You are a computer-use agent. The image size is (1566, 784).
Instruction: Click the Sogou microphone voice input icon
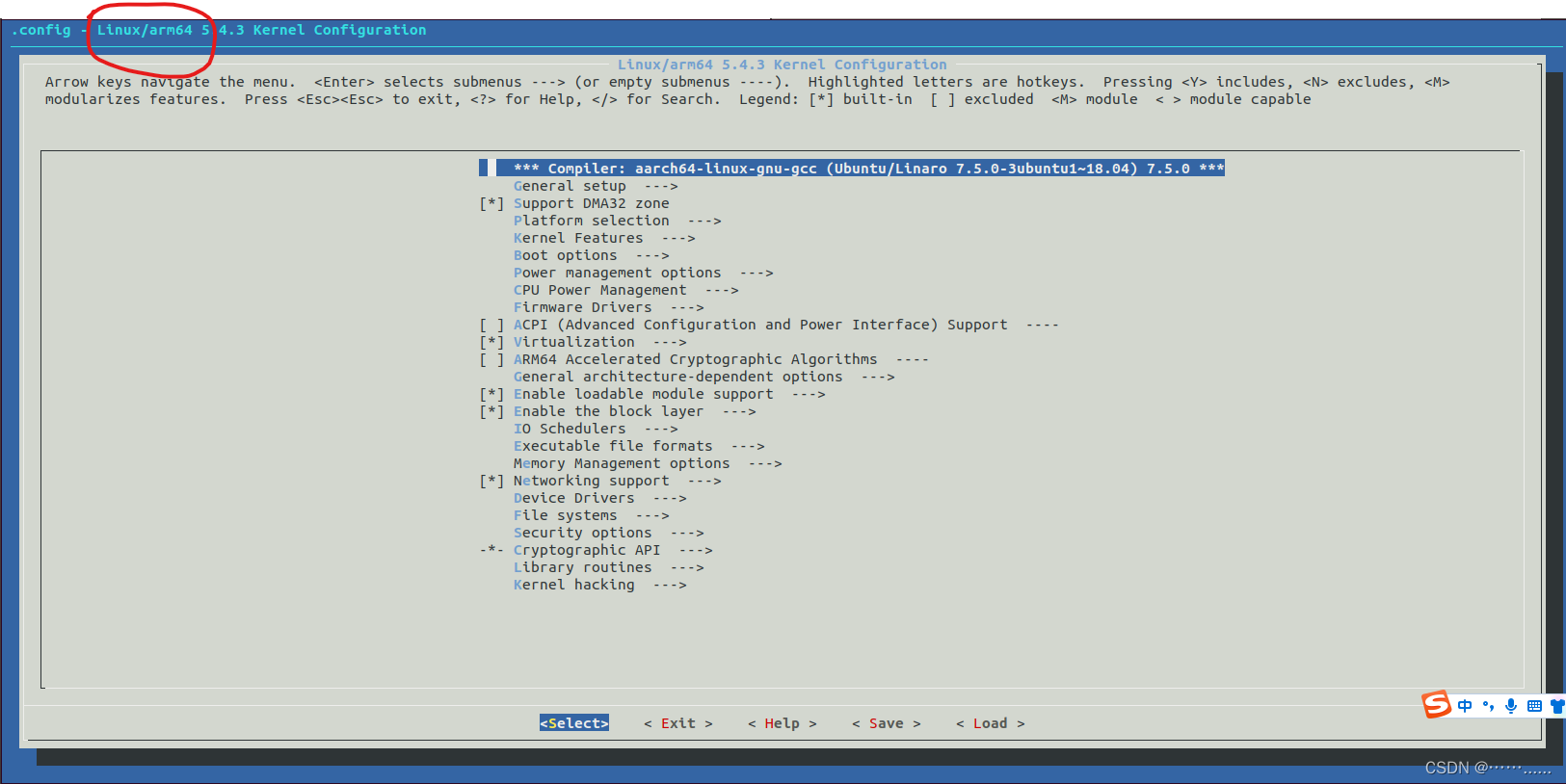click(x=1511, y=706)
